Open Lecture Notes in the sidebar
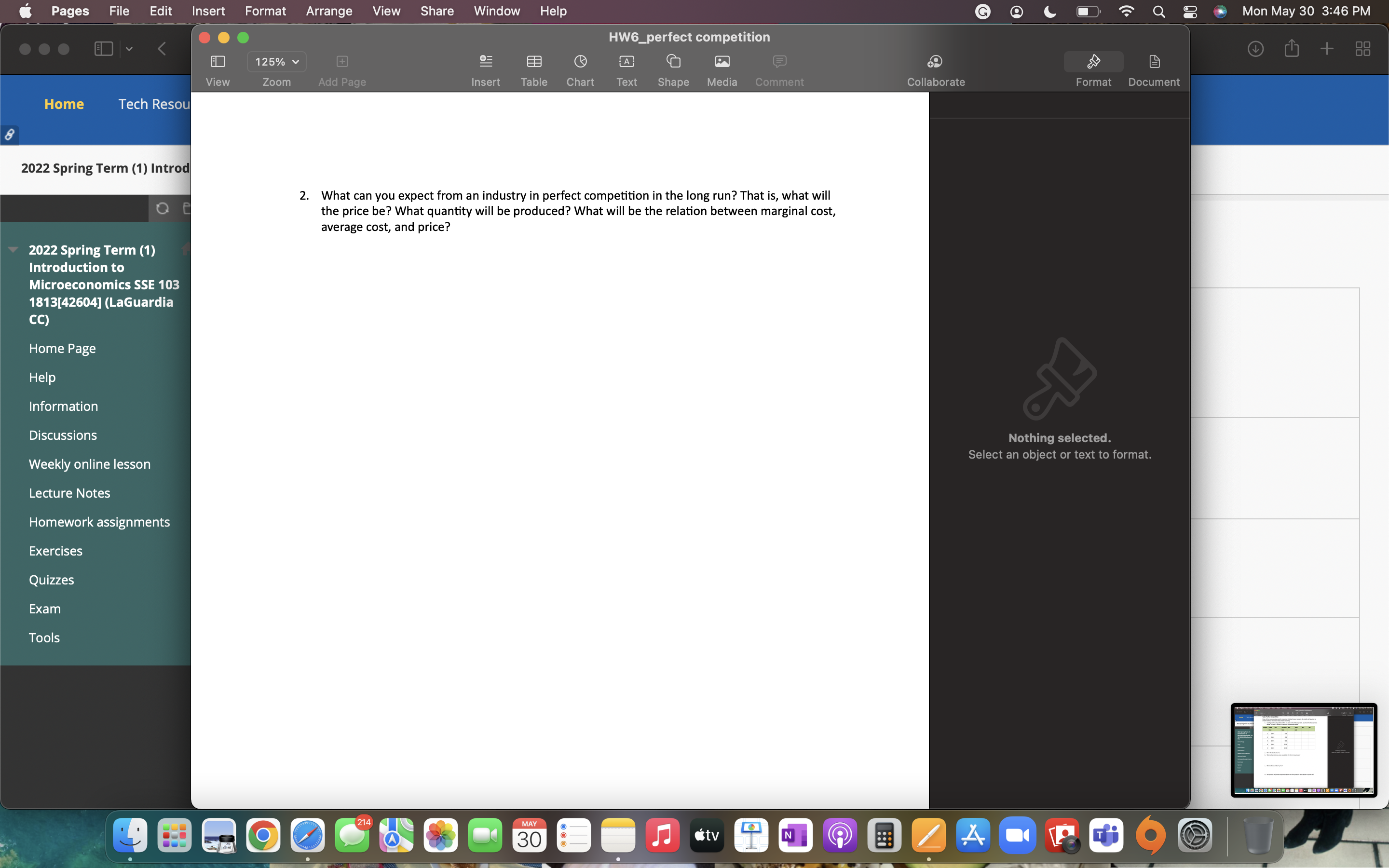1389x868 pixels. pyautogui.click(x=69, y=492)
